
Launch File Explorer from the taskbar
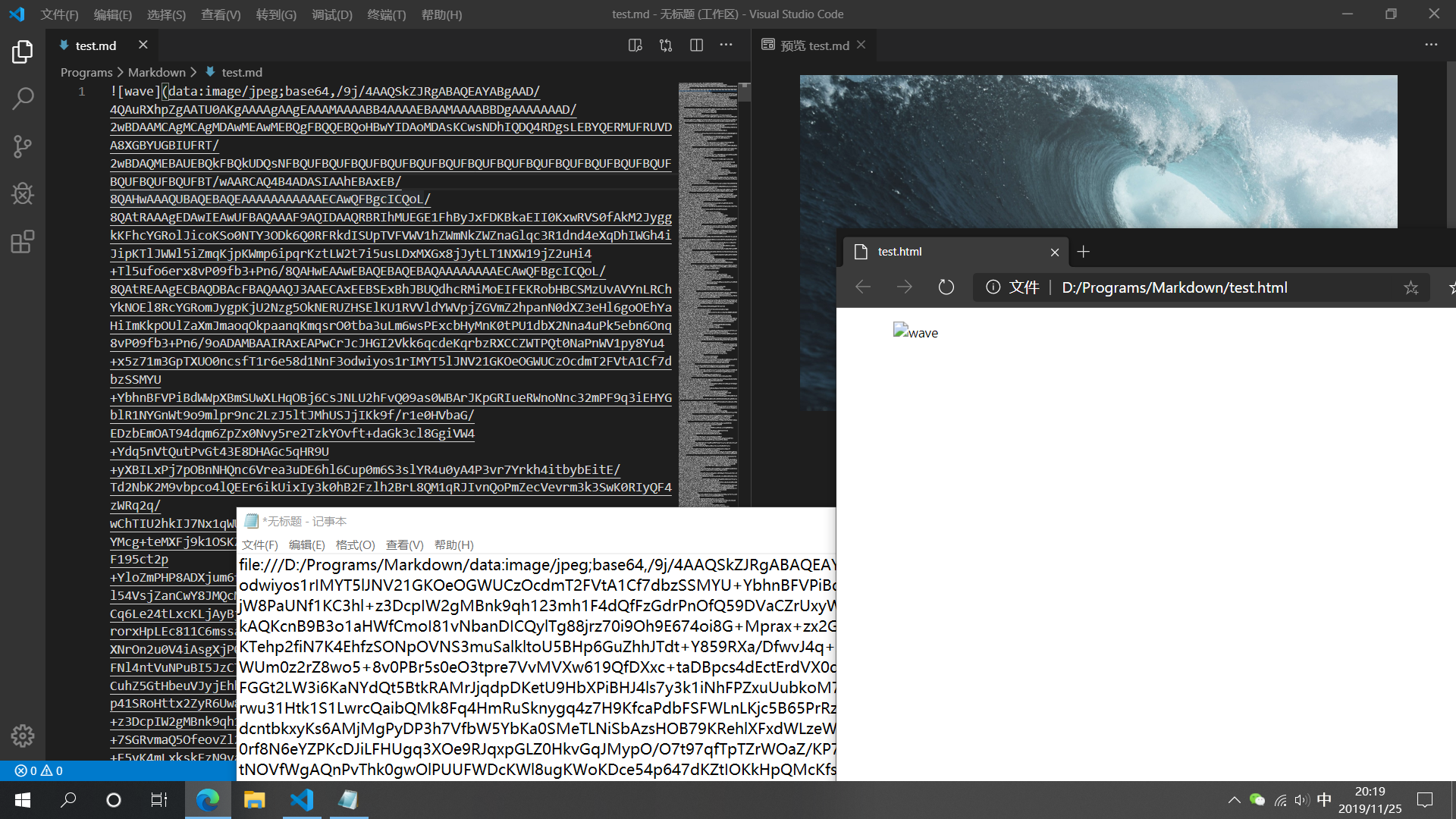[254, 800]
